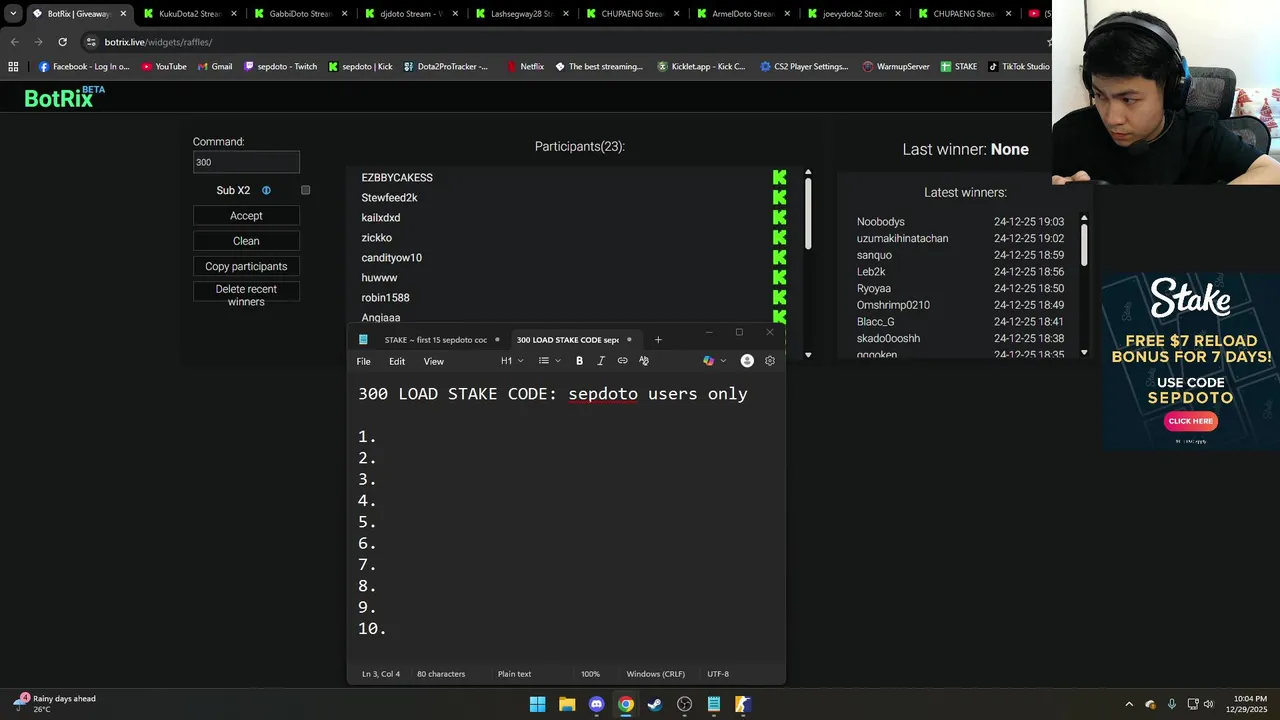Show hidden system tray icons
Viewport: 1280px width, 720px height.
coord(1129,704)
